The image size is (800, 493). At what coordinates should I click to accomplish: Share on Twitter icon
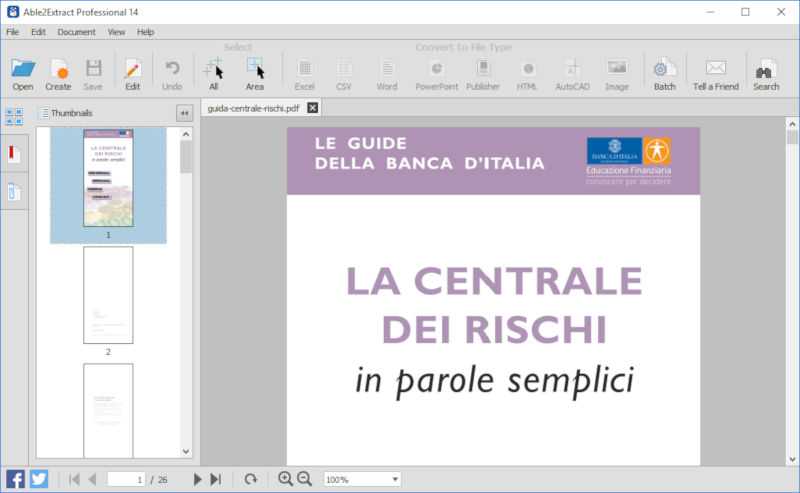click(x=39, y=479)
